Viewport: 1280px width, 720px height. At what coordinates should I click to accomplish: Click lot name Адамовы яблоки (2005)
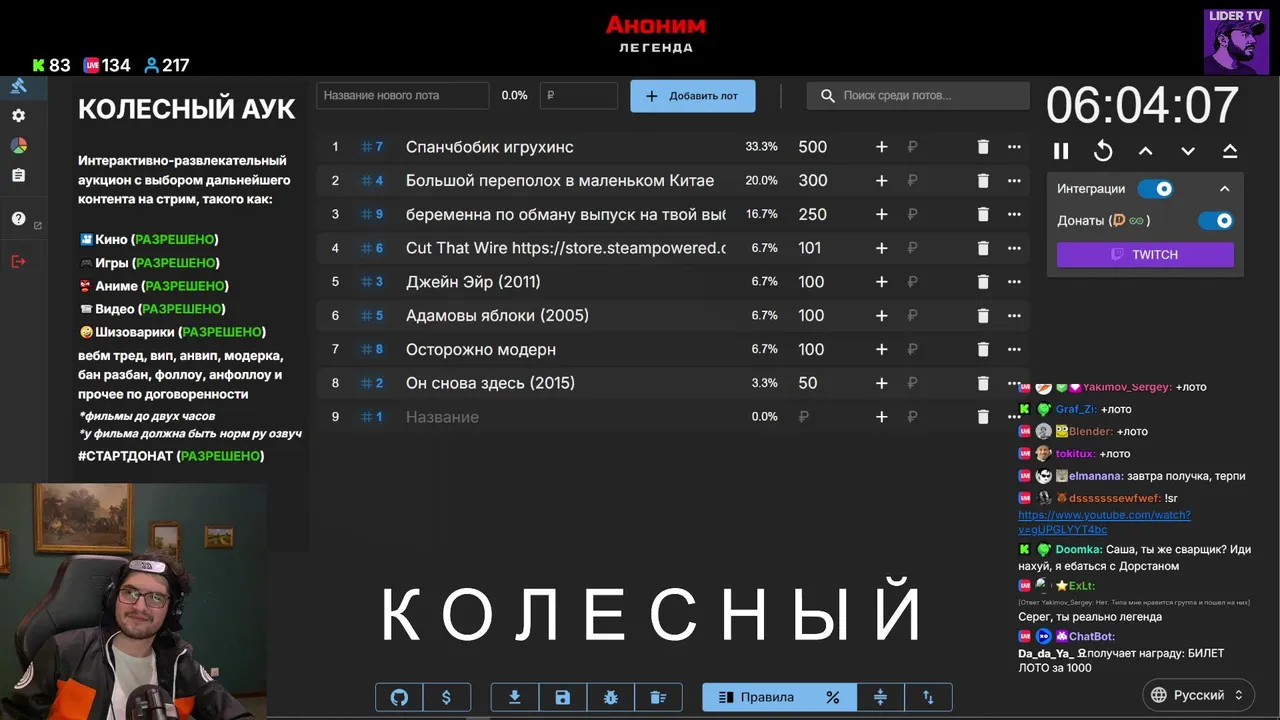coord(497,316)
